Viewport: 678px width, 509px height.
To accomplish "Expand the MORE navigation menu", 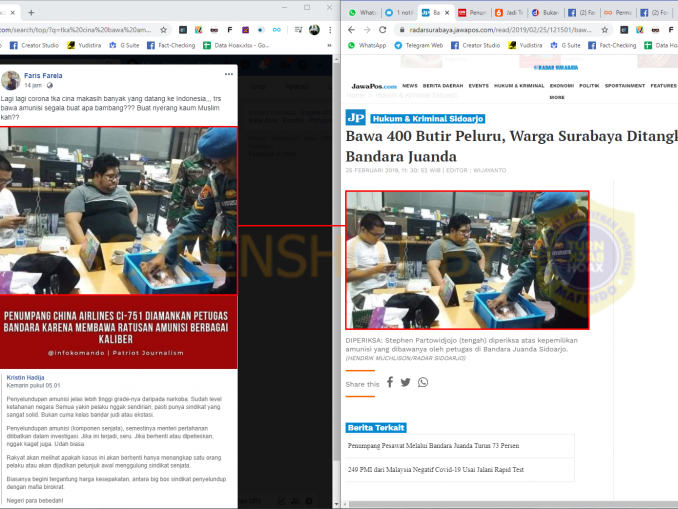I will [557, 97].
